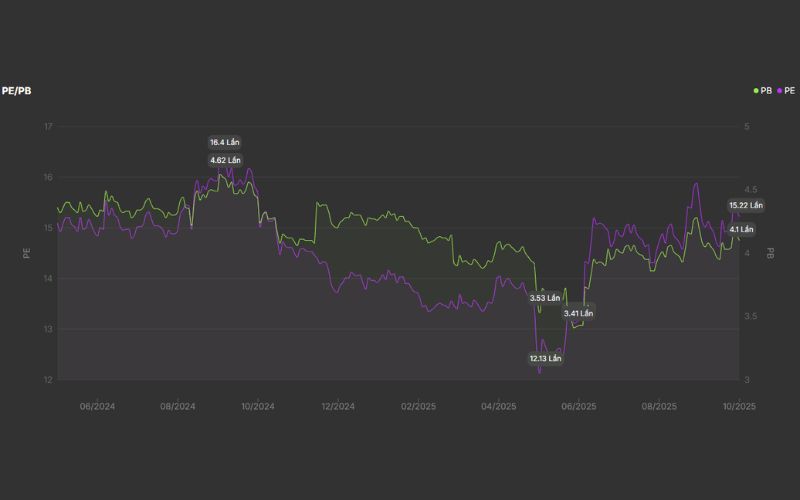The height and width of the screenshot is (500, 800).
Task: Click the 4.1 Lần latest PB label
Action: click(741, 229)
